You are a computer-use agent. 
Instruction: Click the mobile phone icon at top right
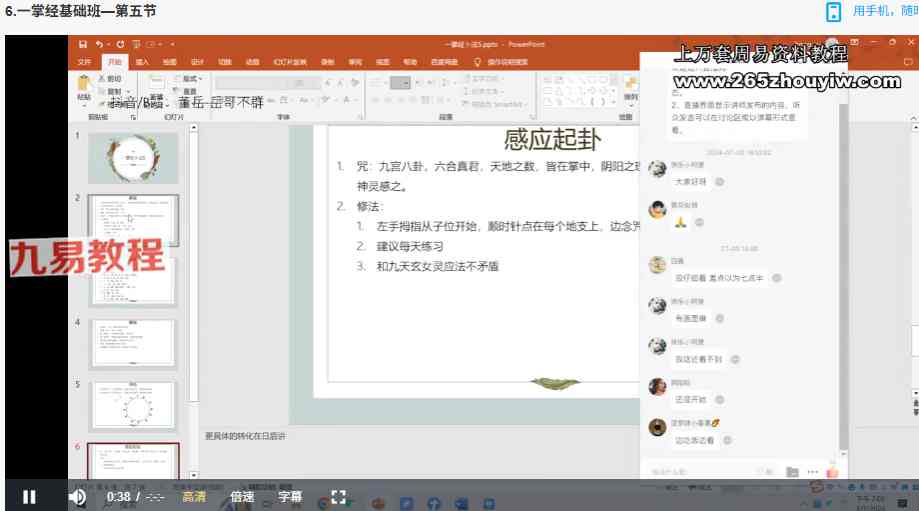[833, 12]
